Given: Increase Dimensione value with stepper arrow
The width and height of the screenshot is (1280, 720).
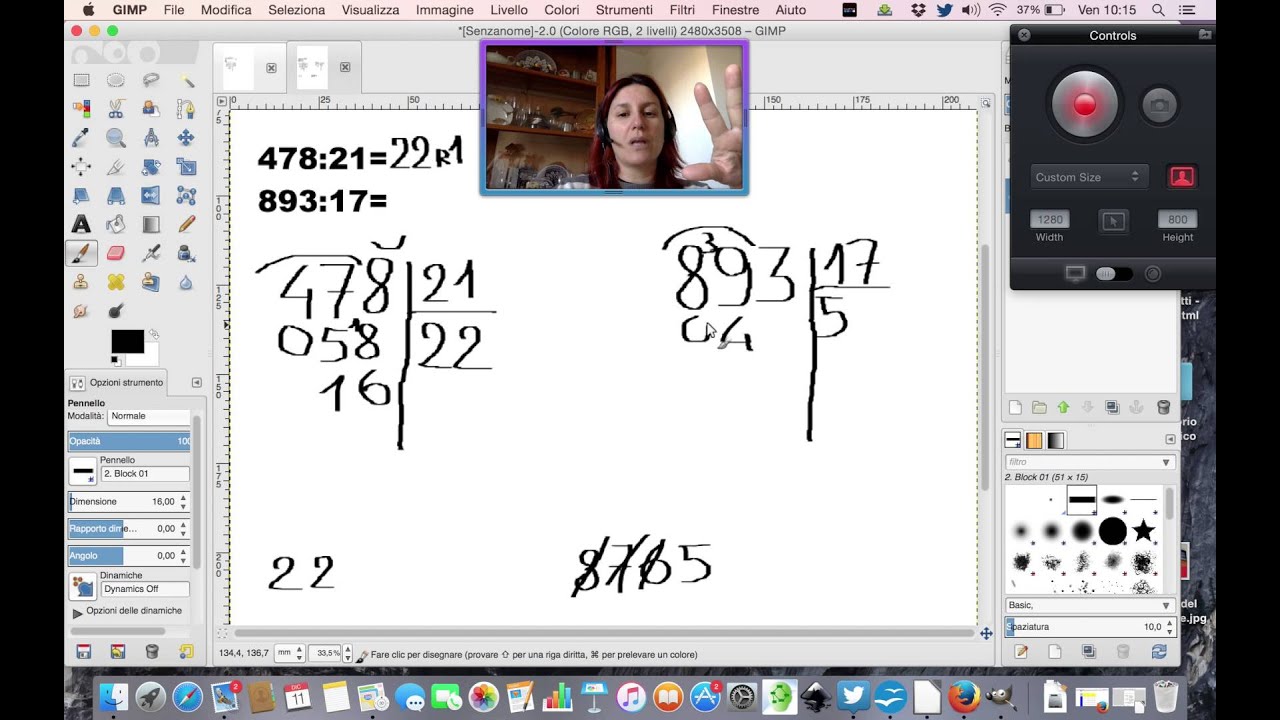Looking at the screenshot, I should point(183,498).
